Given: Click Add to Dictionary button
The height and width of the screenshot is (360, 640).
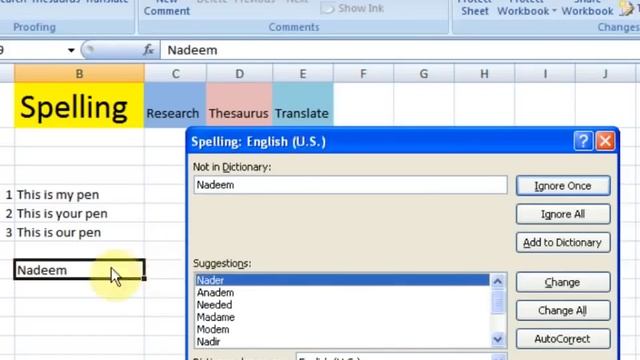Looking at the screenshot, I should 563,242.
